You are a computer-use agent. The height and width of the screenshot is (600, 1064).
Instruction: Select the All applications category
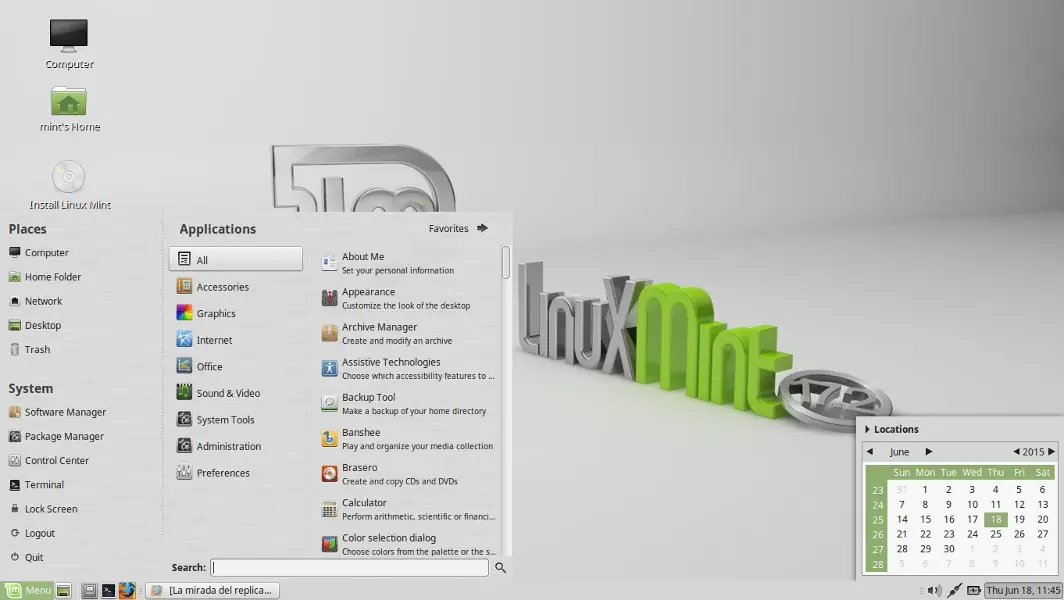pyautogui.click(x=236, y=259)
